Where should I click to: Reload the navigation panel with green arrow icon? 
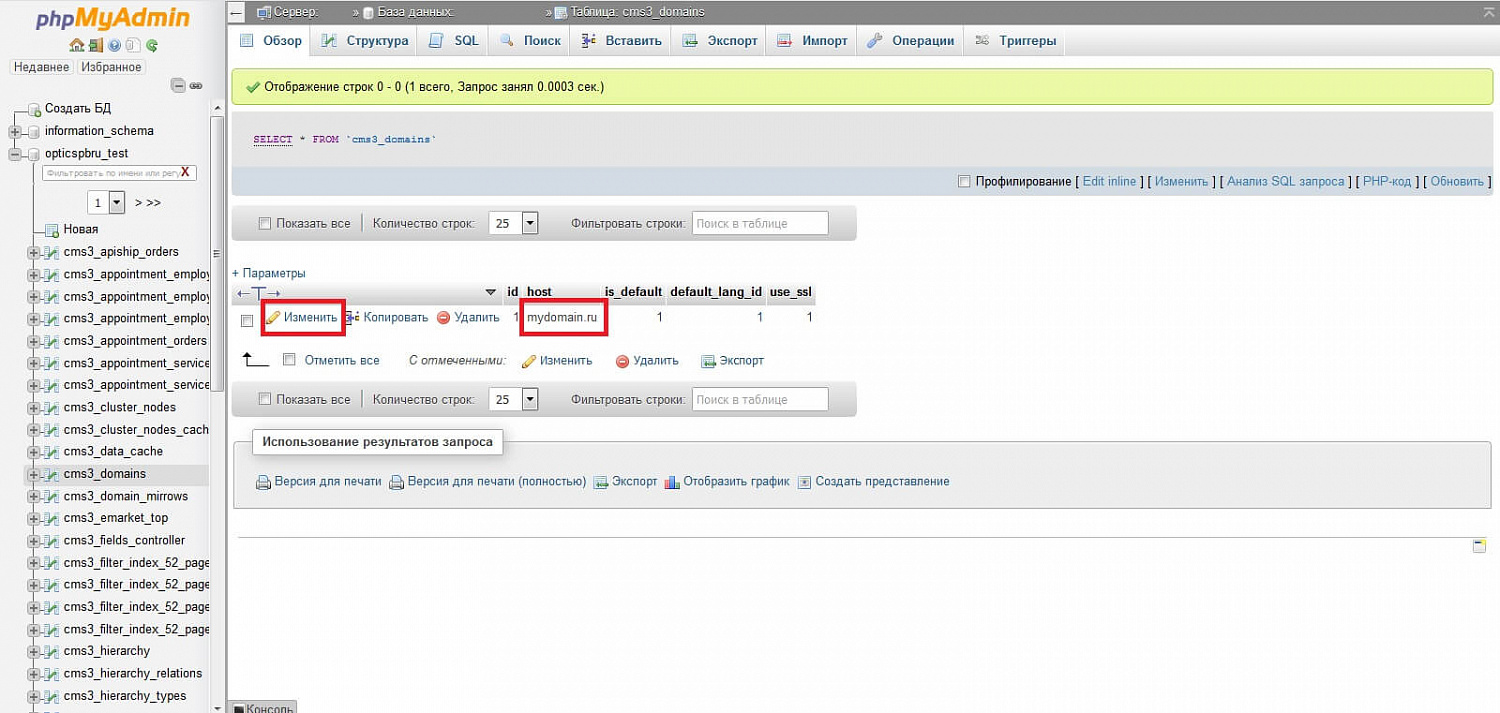click(x=152, y=45)
